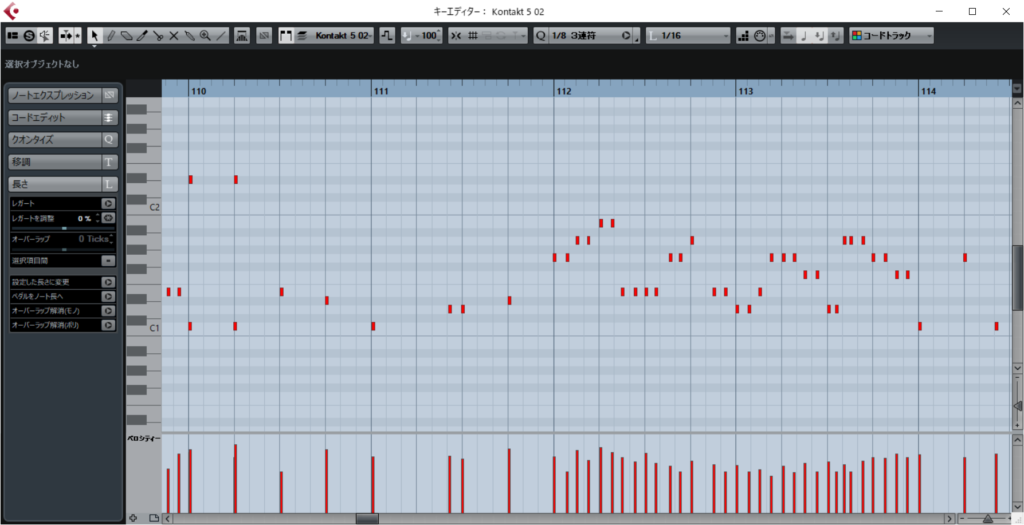Select the Object Selection arrow tool

coord(94,35)
